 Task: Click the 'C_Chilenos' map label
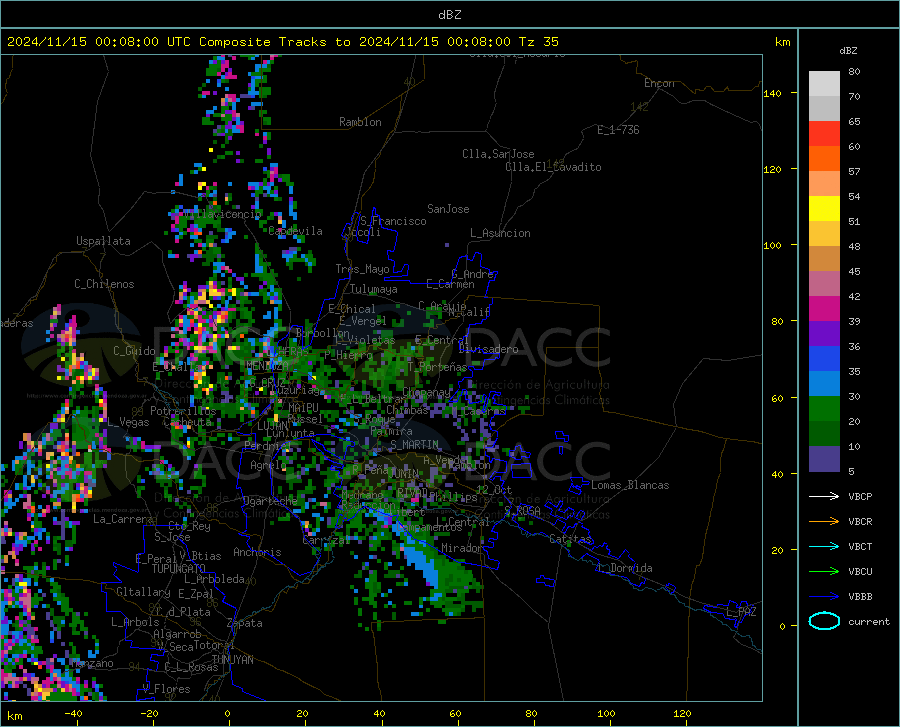[104, 284]
